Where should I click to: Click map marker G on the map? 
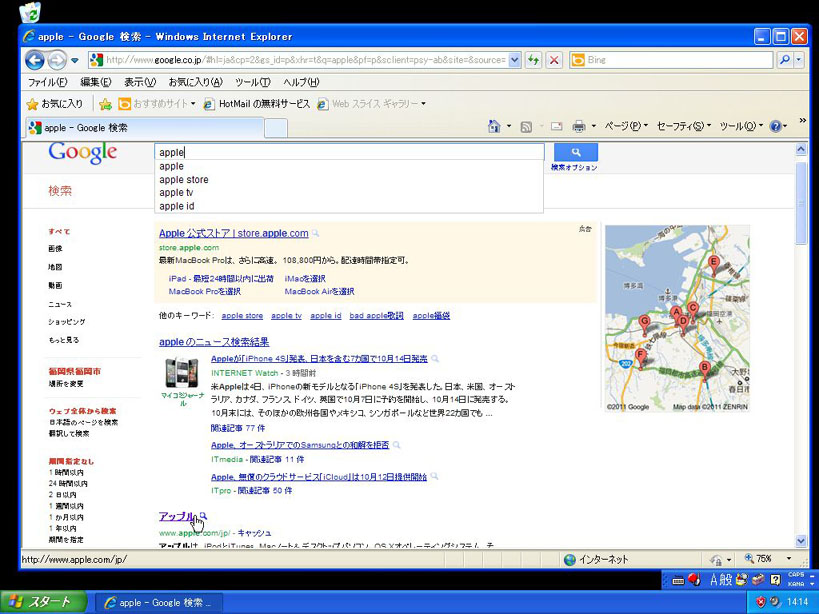pyautogui.click(x=645, y=325)
